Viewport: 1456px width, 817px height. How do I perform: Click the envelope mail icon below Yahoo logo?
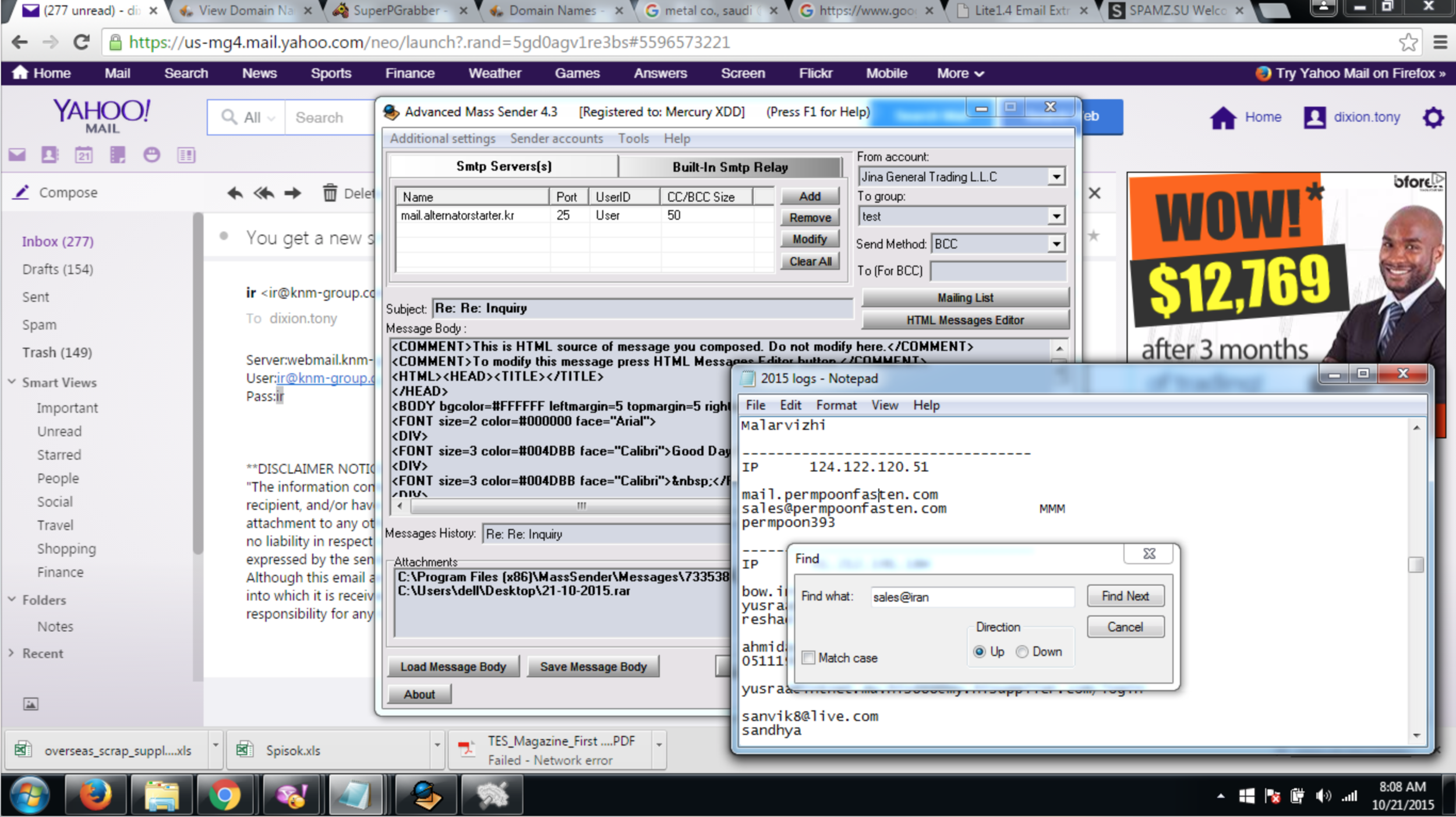click(x=17, y=155)
